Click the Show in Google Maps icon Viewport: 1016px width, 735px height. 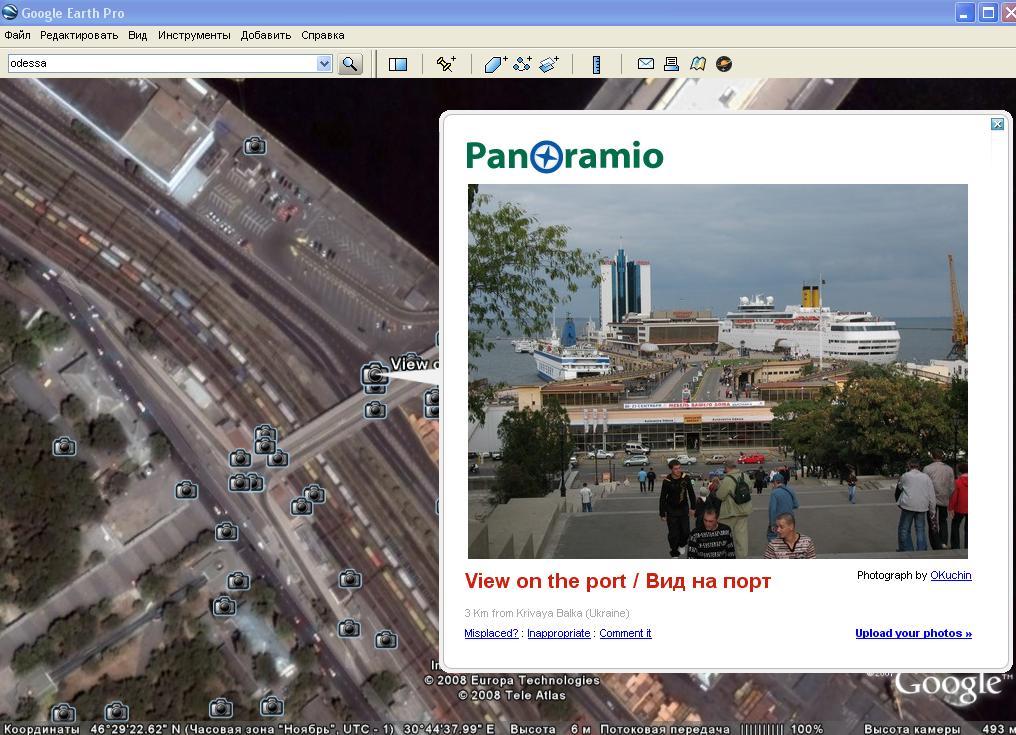click(x=698, y=64)
